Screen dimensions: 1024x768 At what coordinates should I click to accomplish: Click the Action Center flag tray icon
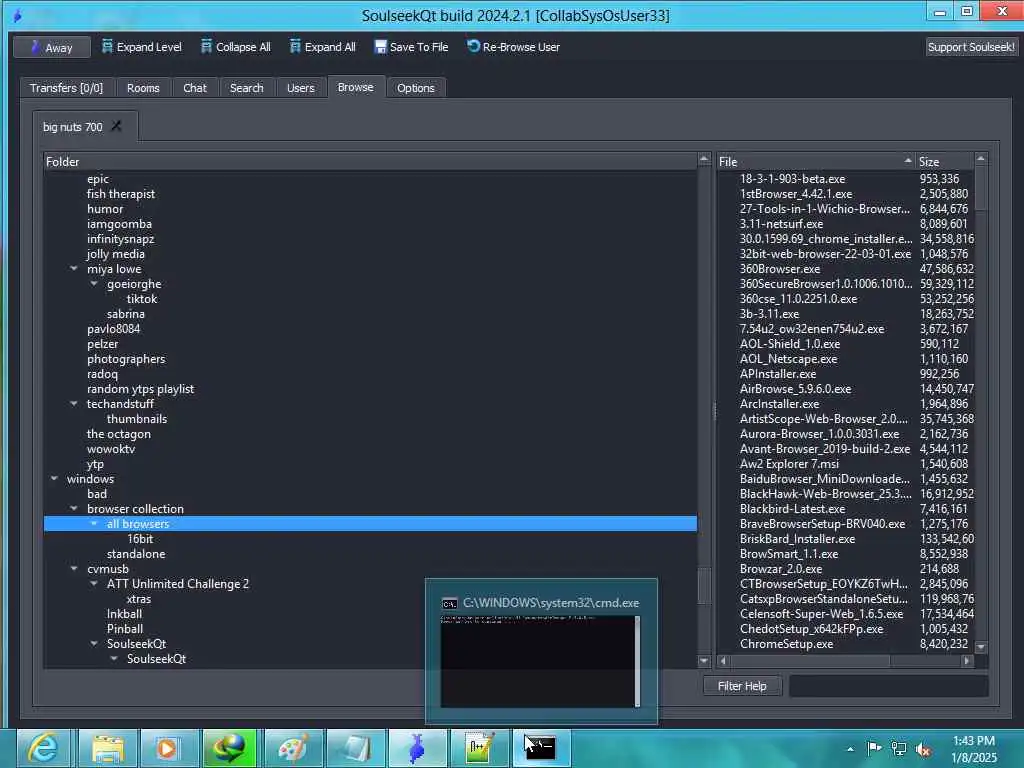(874, 749)
